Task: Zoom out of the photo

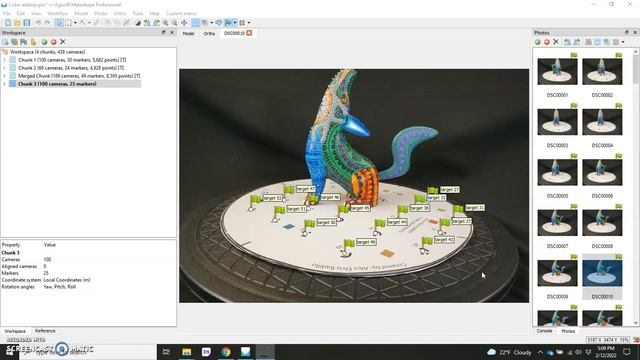Action: click(x=175, y=23)
